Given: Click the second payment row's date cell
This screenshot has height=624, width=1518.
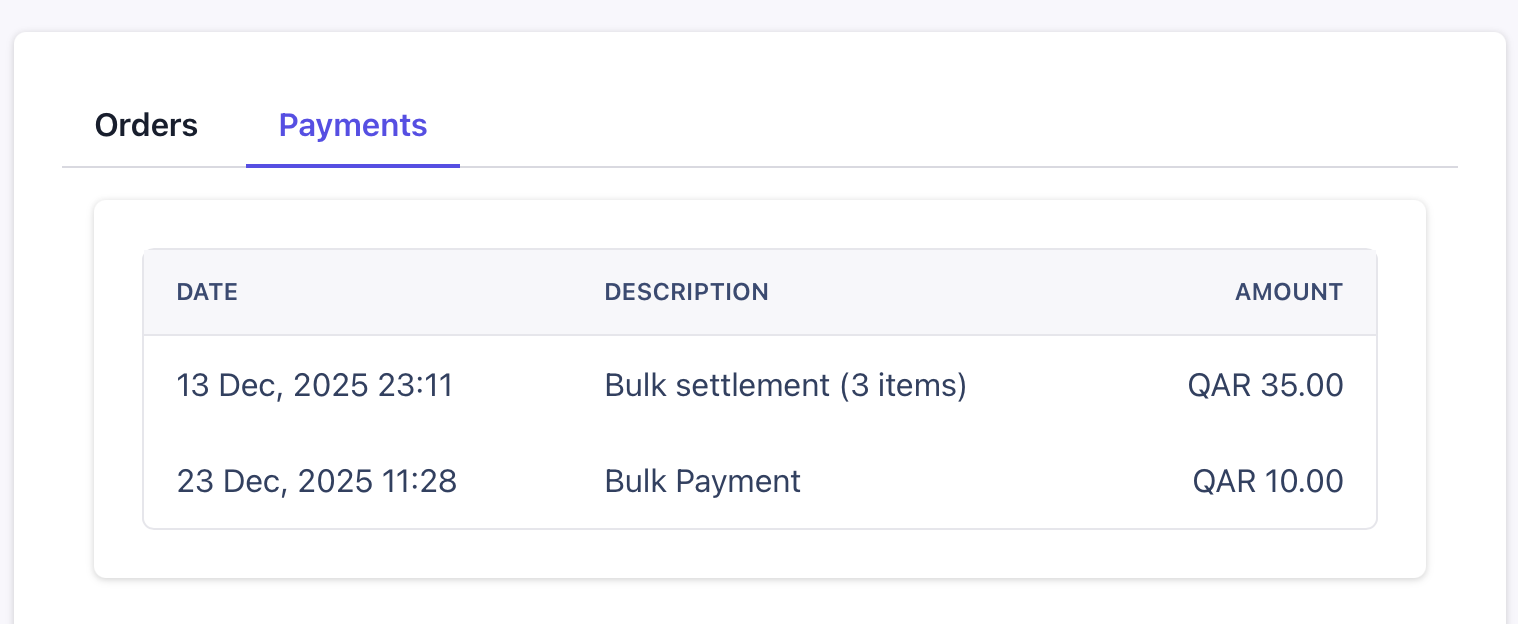Looking at the screenshot, I should click(x=317, y=481).
